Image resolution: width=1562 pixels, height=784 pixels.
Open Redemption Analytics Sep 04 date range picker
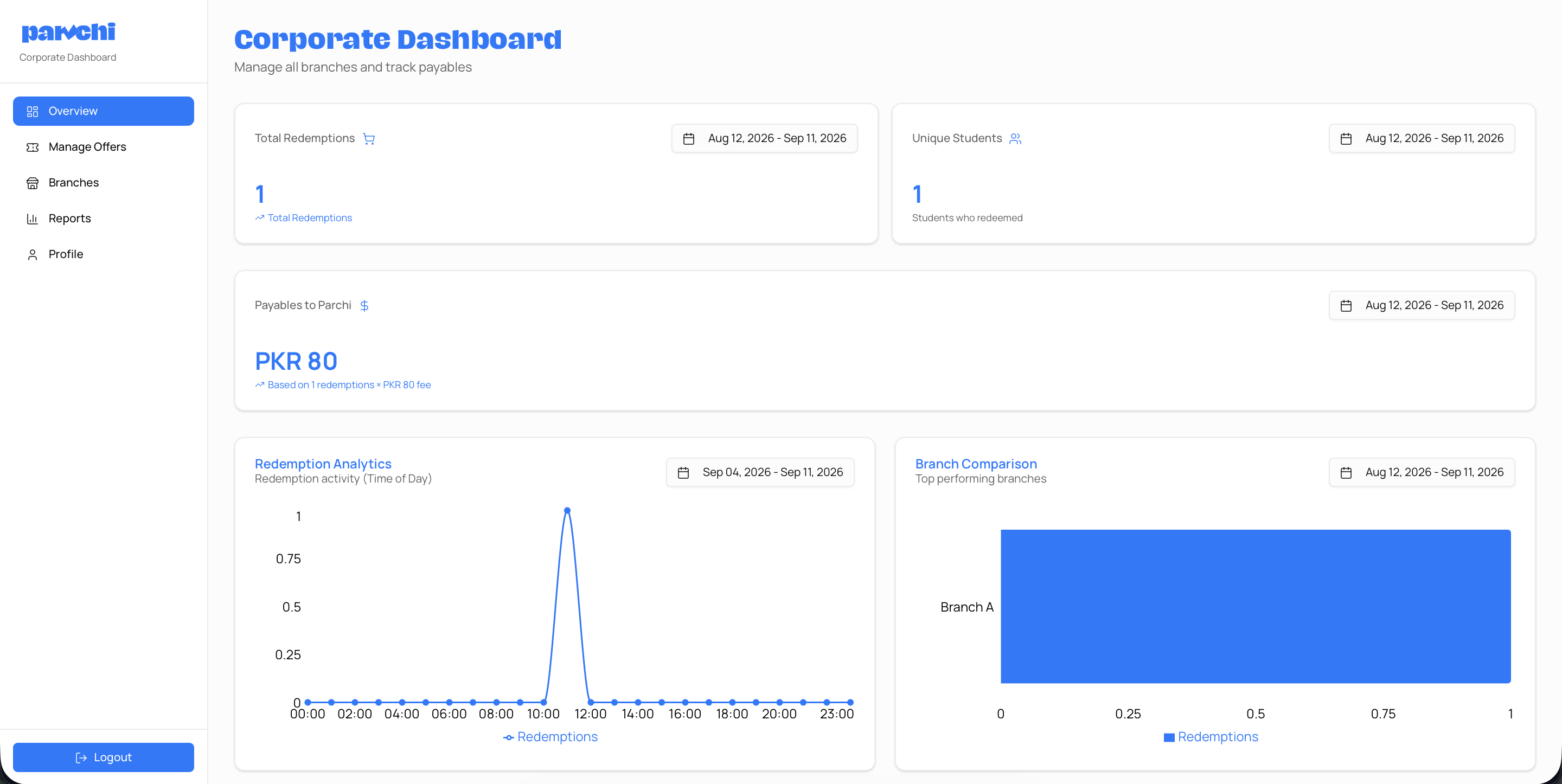coord(760,472)
